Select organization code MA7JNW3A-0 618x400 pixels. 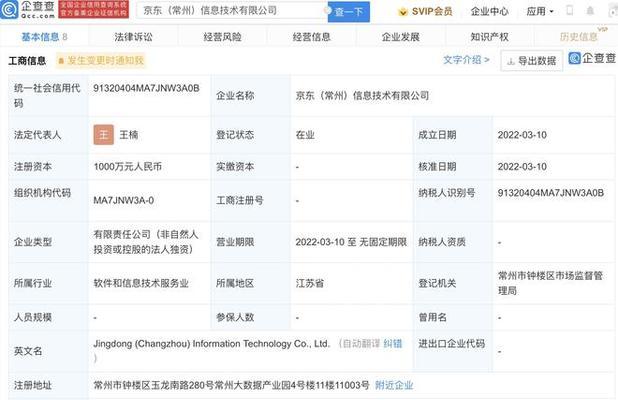click(x=124, y=200)
